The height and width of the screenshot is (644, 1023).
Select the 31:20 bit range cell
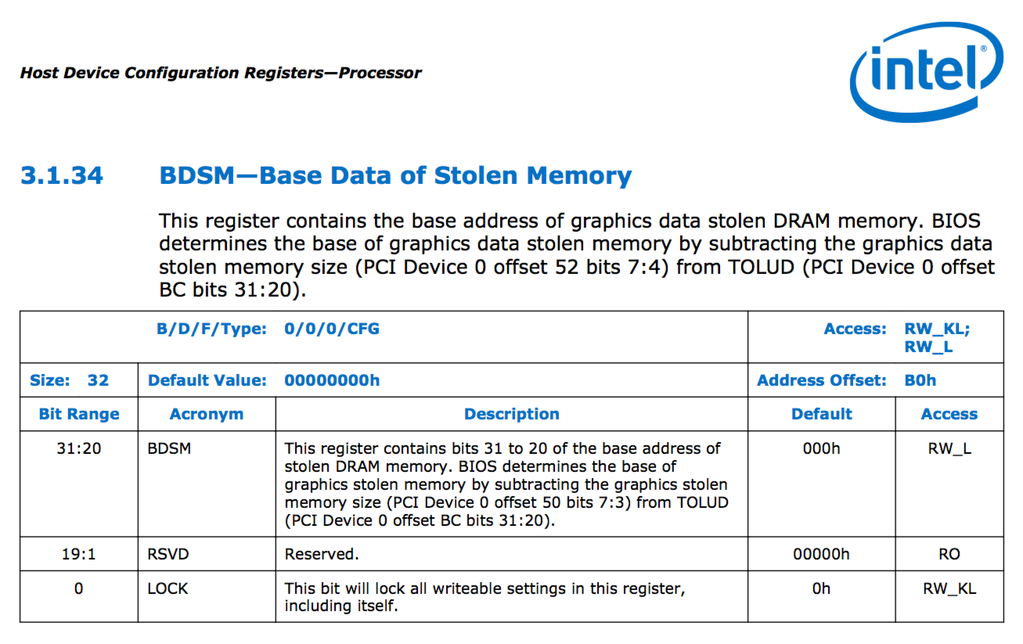pyautogui.click(x=79, y=449)
